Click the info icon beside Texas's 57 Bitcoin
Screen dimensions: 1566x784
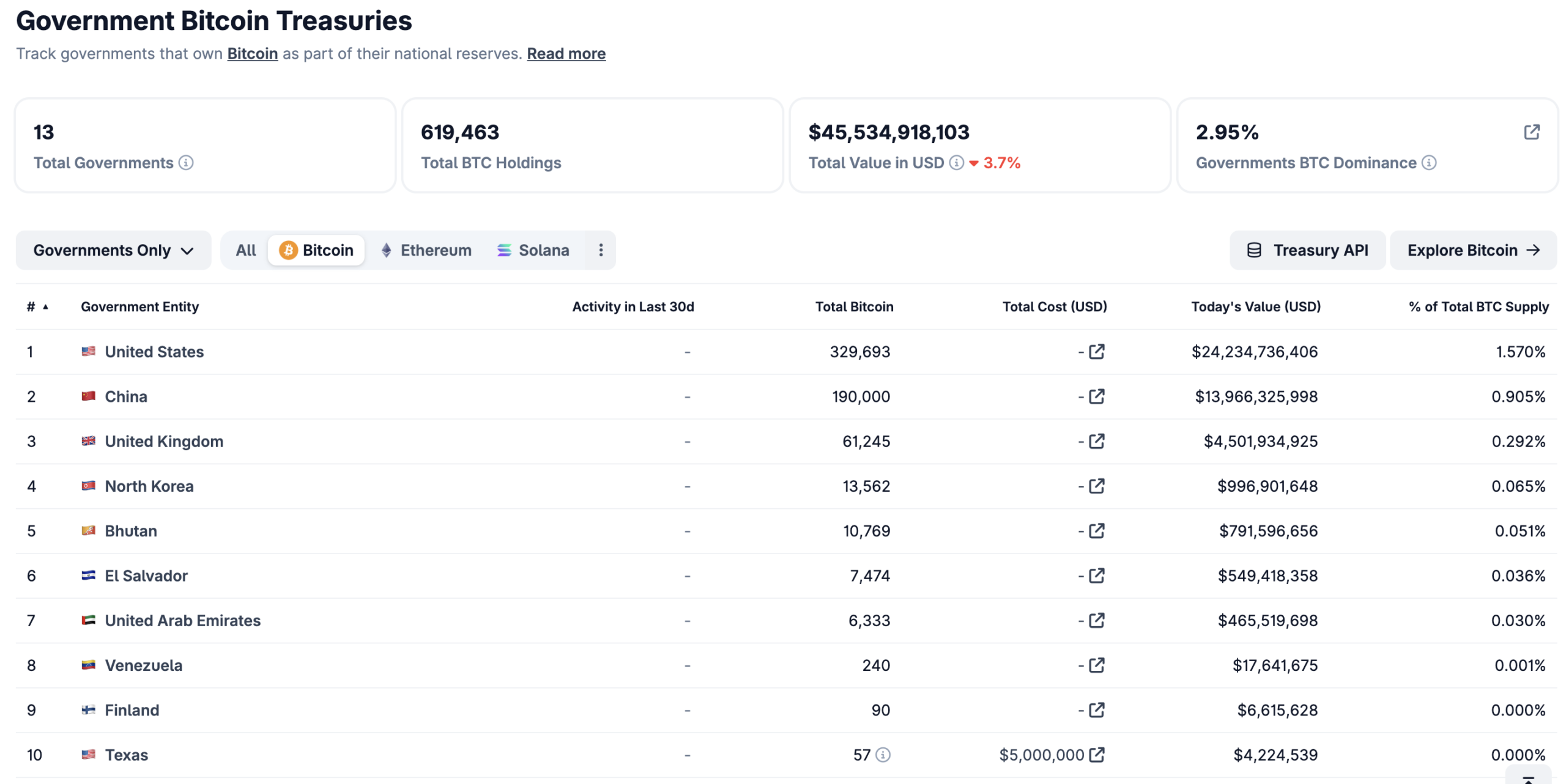click(x=883, y=755)
